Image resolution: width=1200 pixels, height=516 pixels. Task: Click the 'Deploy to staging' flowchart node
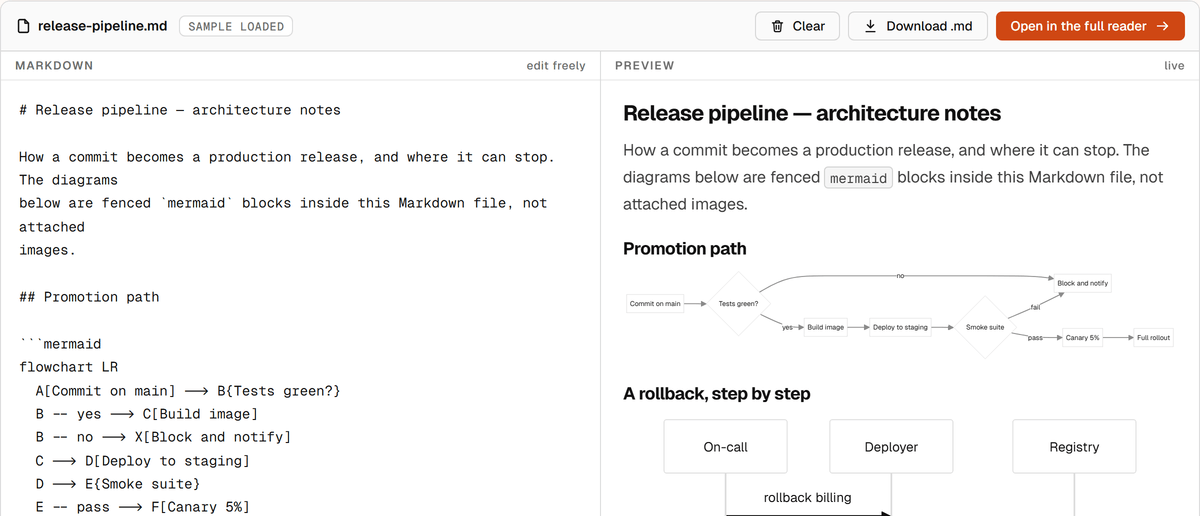(x=900, y=327)
